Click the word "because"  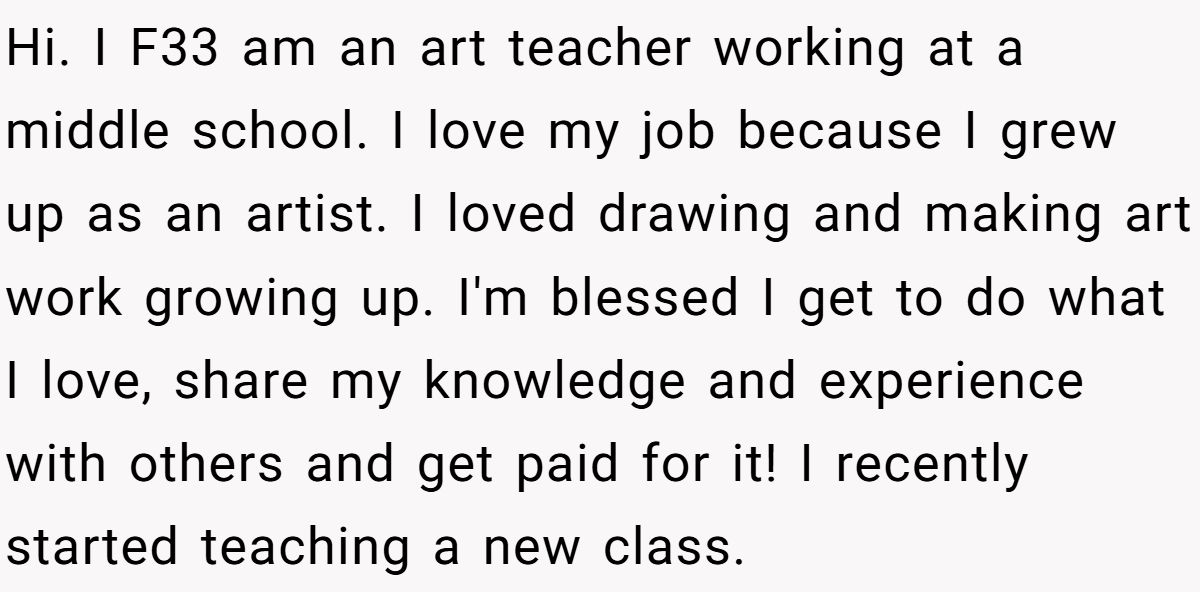click(840, 132)
